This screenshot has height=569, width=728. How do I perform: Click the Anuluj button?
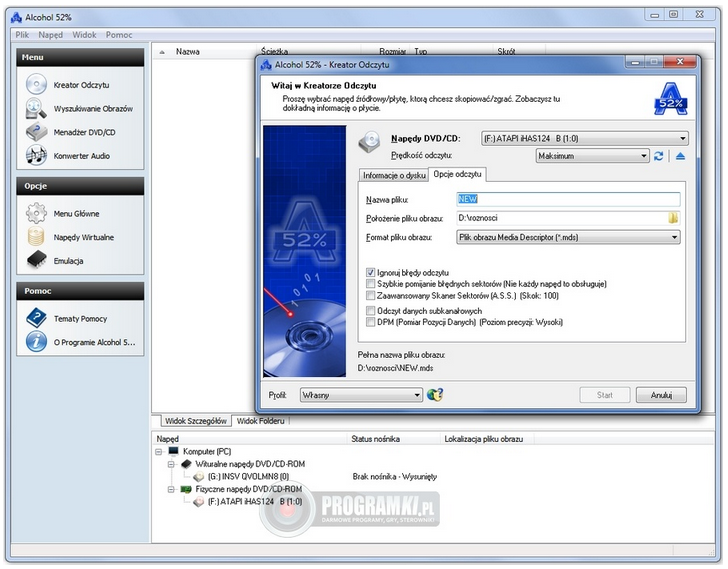click(661, 395)
